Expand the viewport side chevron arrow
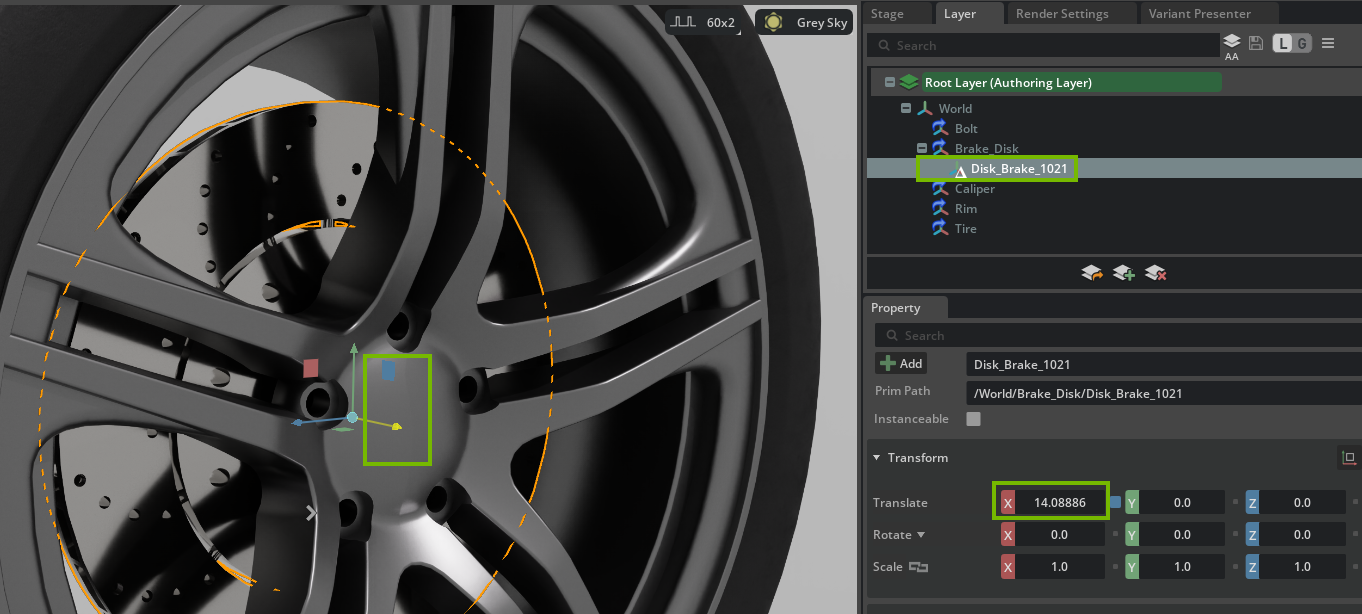The width and height of the screenshot is (1362, 614). tap(311, 513)
